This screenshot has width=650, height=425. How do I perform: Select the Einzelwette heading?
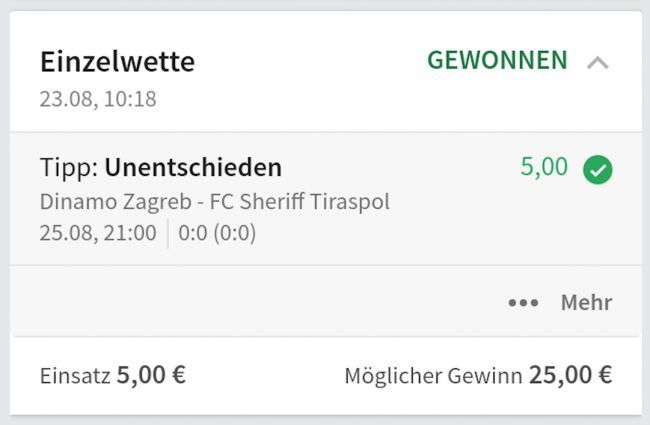(x=117, y=62)
